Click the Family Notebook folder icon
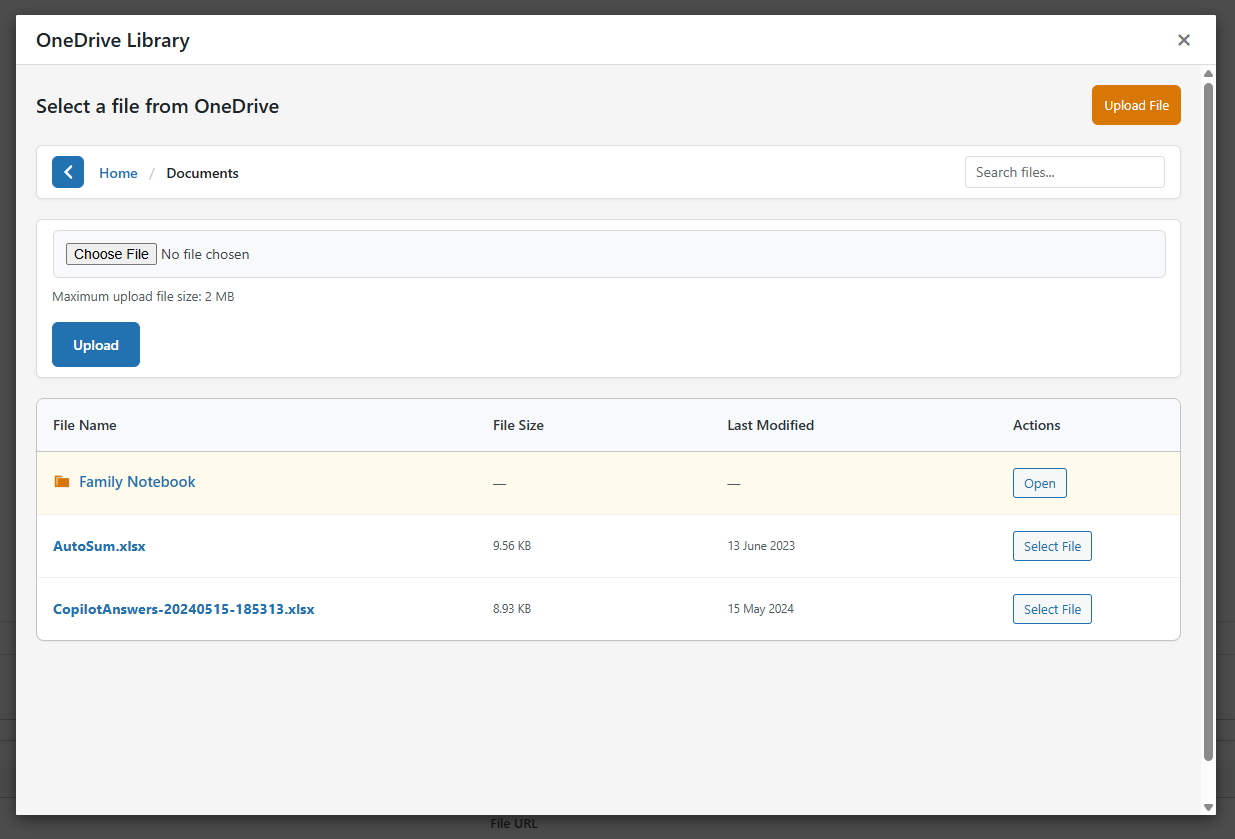Viewport: 1235px width, 839px height. [61, 481]
